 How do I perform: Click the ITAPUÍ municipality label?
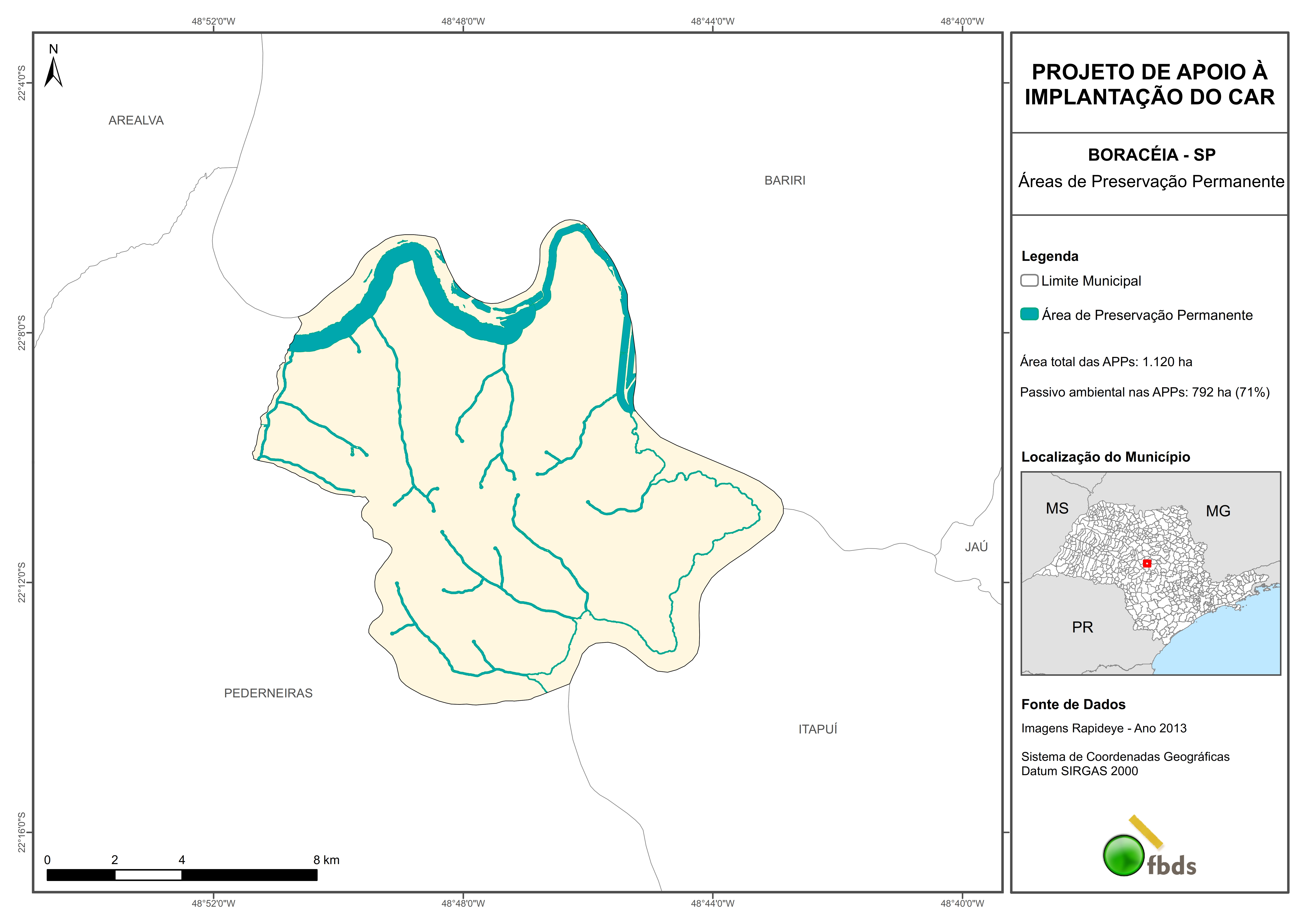818,729
